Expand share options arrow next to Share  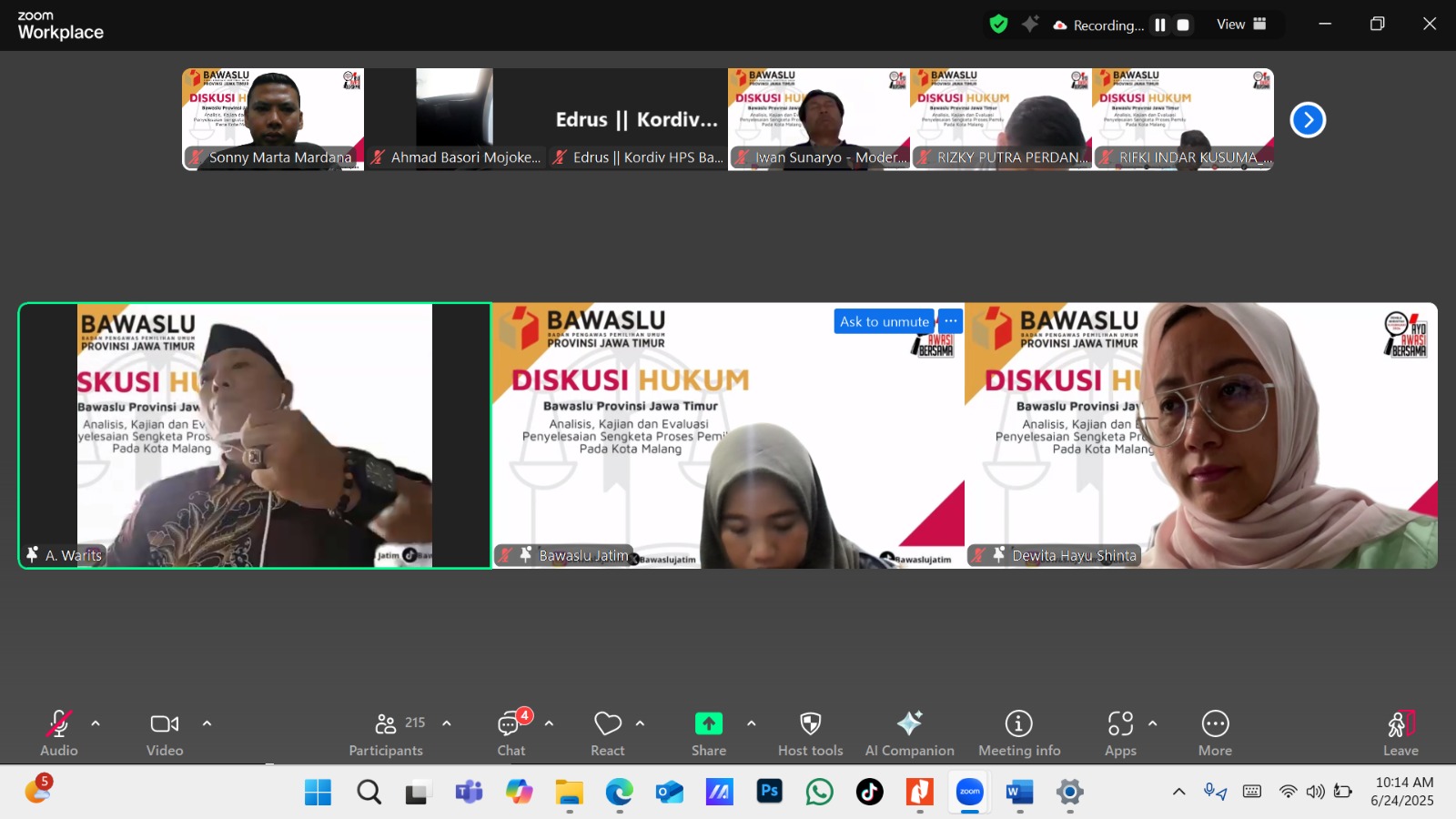751,723
